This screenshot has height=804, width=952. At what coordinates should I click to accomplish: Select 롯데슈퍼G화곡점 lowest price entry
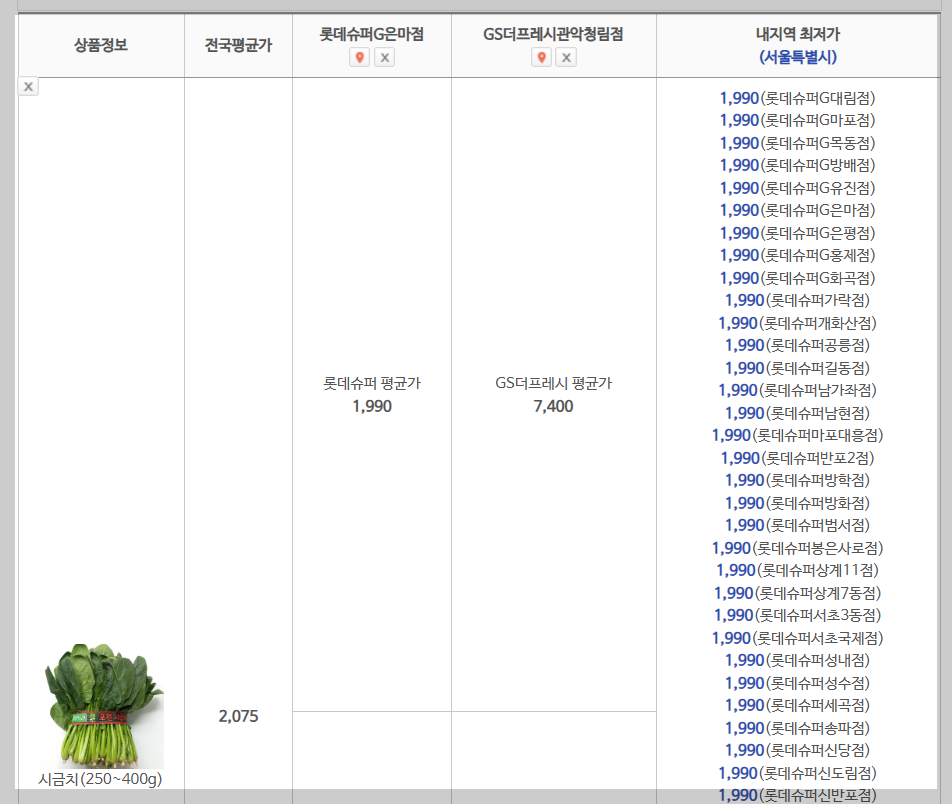(x=798, y=278)
